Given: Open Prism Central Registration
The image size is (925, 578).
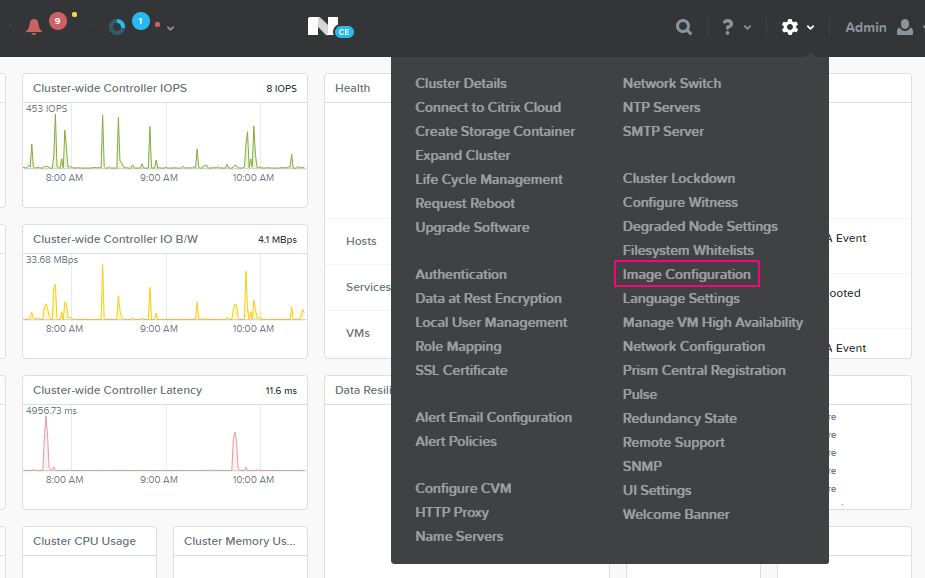Looking at the screenshot, I should 704,370.
